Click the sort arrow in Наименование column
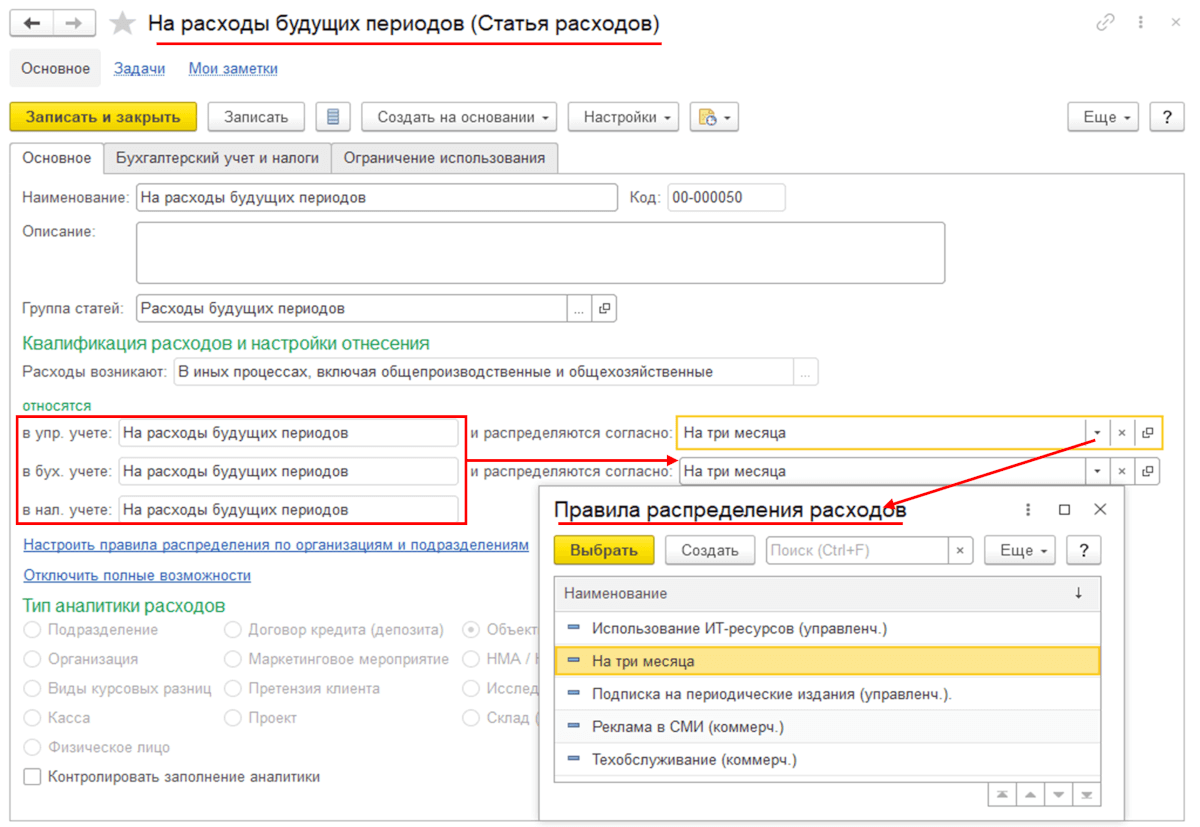 [1078, 593]
